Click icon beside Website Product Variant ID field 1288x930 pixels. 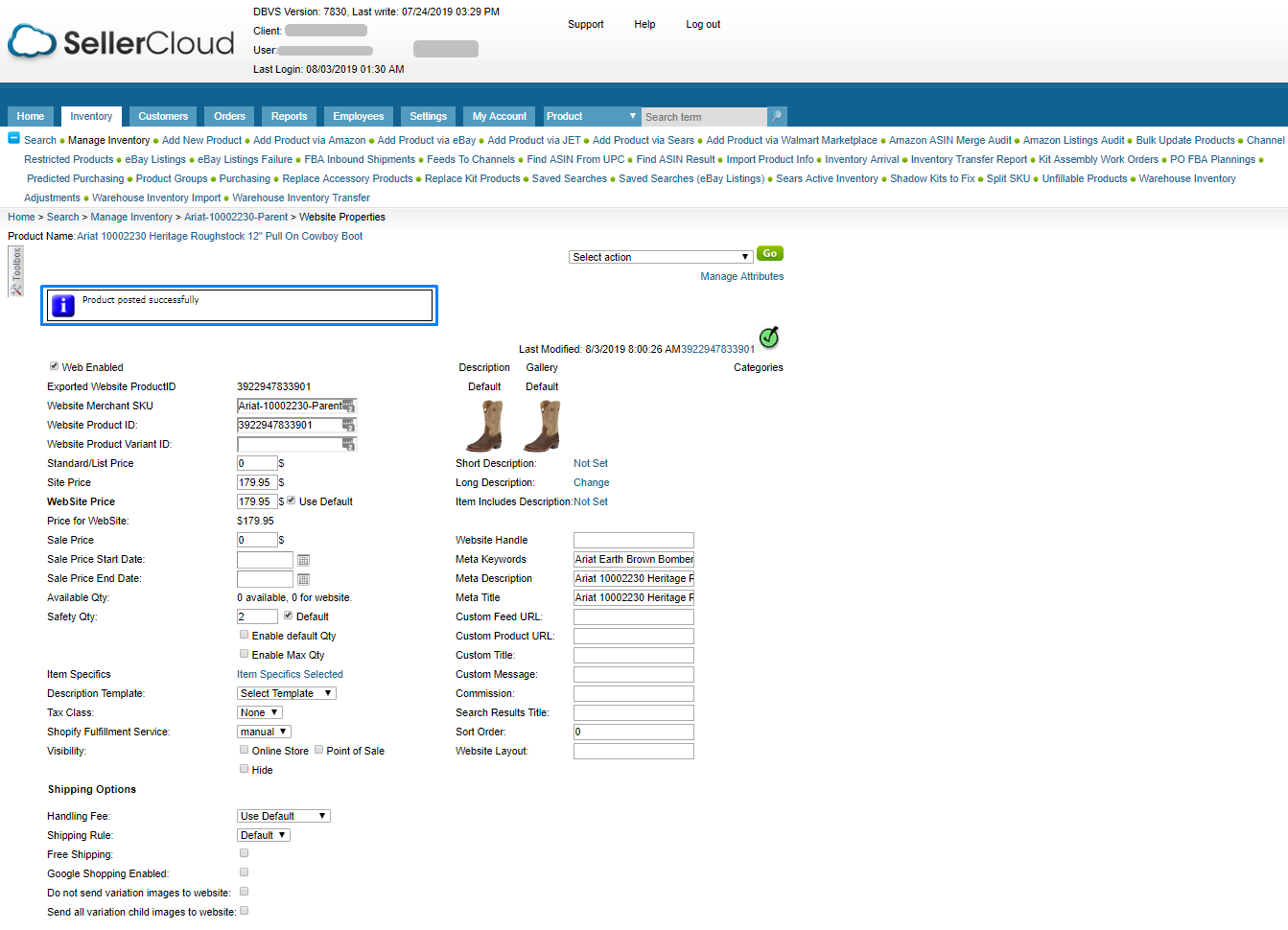[x=349, y=445]
